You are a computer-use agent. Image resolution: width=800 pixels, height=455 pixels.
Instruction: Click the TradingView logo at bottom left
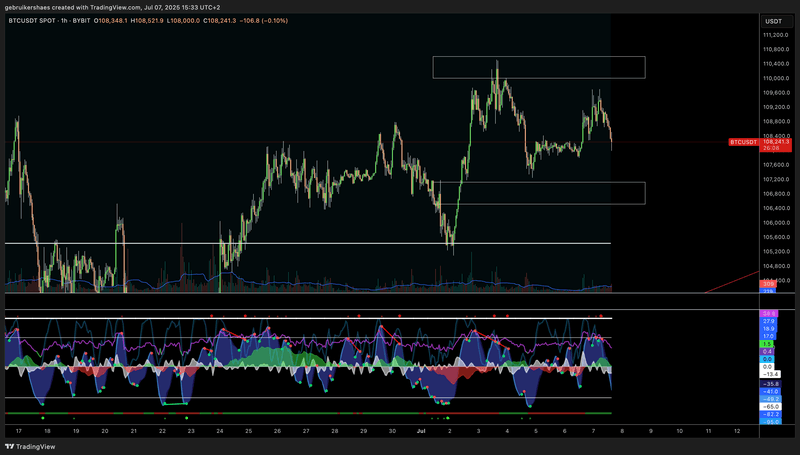(30, 447)
